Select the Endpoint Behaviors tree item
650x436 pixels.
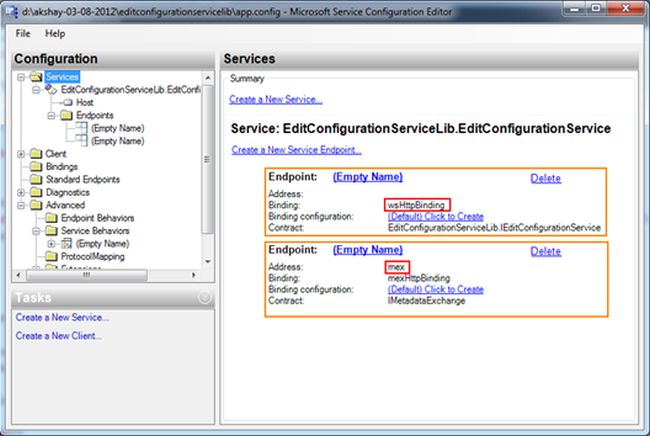(x=97, y=218)
